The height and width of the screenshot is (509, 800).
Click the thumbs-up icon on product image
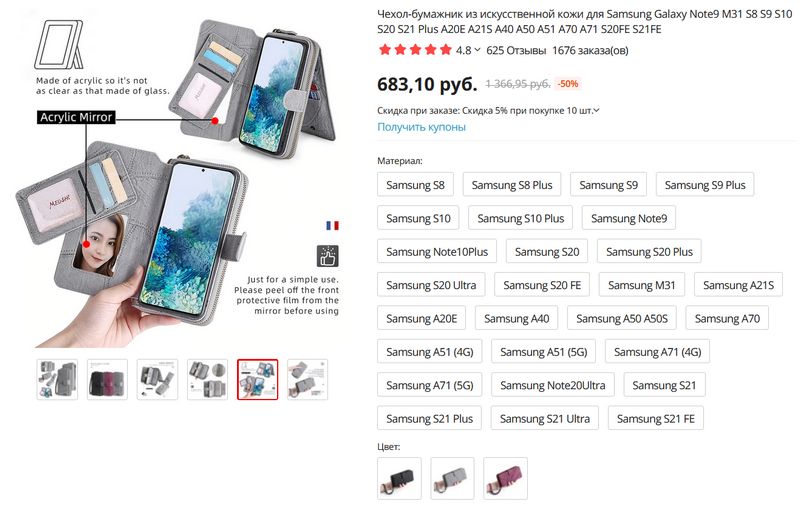pos(327,255)
